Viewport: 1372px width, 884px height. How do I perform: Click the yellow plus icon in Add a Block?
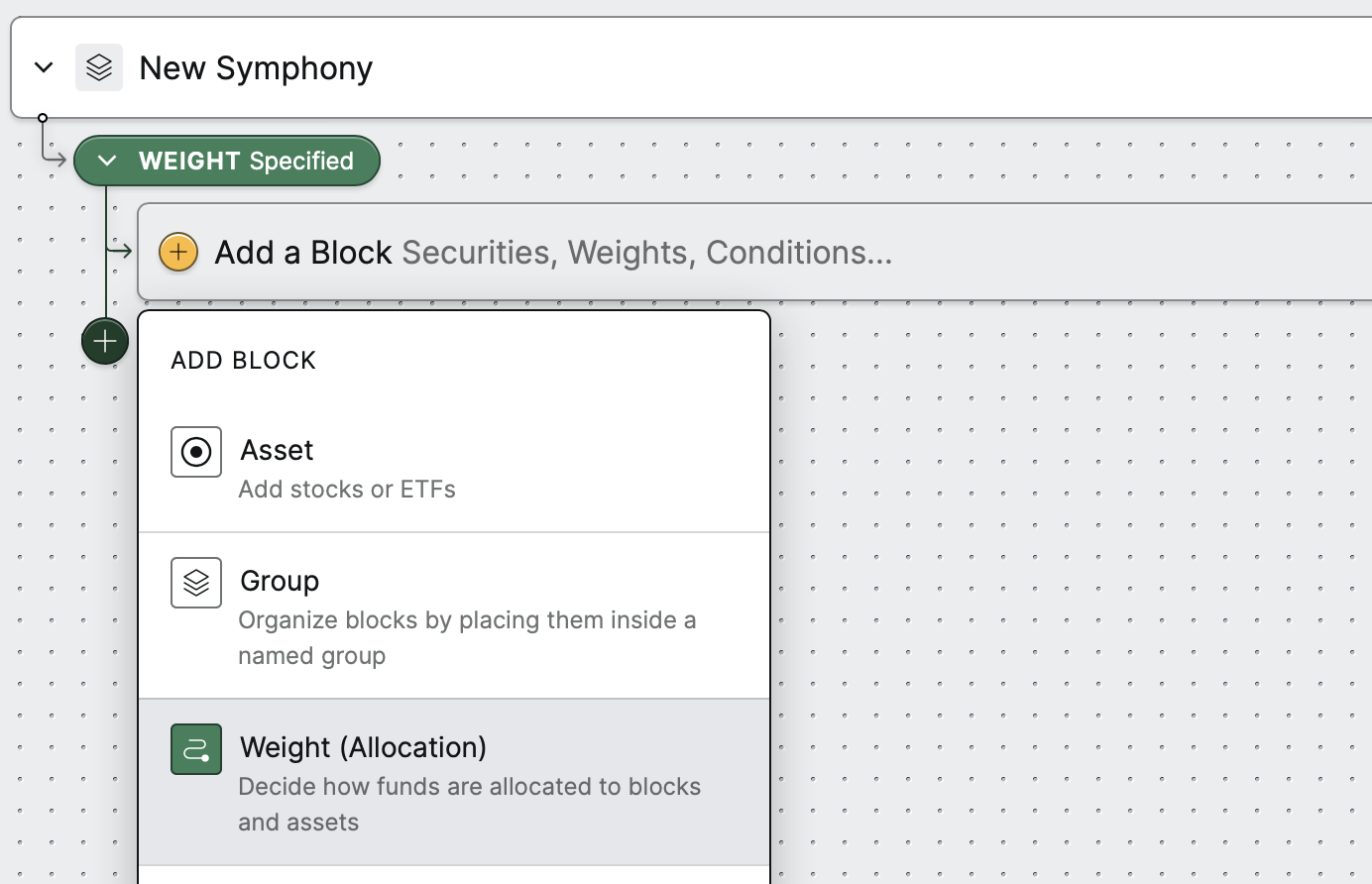click(x=178, y=252)
